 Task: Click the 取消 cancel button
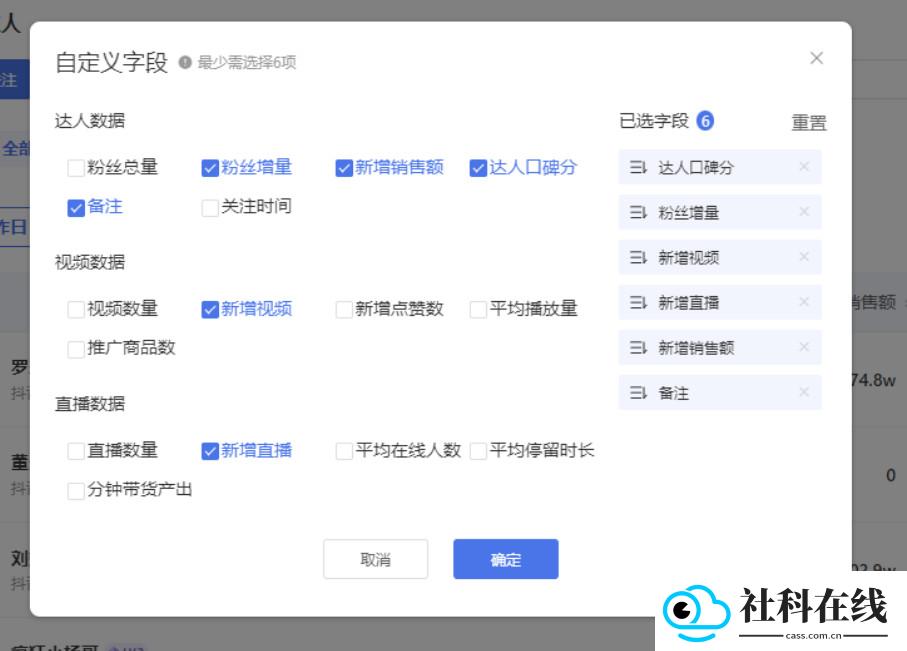pyautogui.click(x=375, y=559)
